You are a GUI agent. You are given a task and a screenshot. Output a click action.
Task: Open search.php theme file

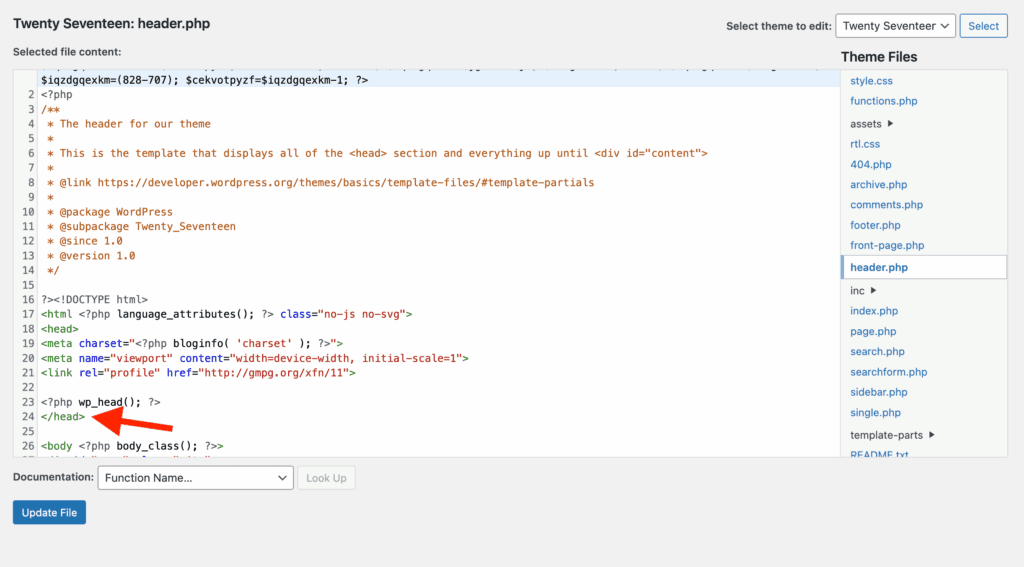877,351
